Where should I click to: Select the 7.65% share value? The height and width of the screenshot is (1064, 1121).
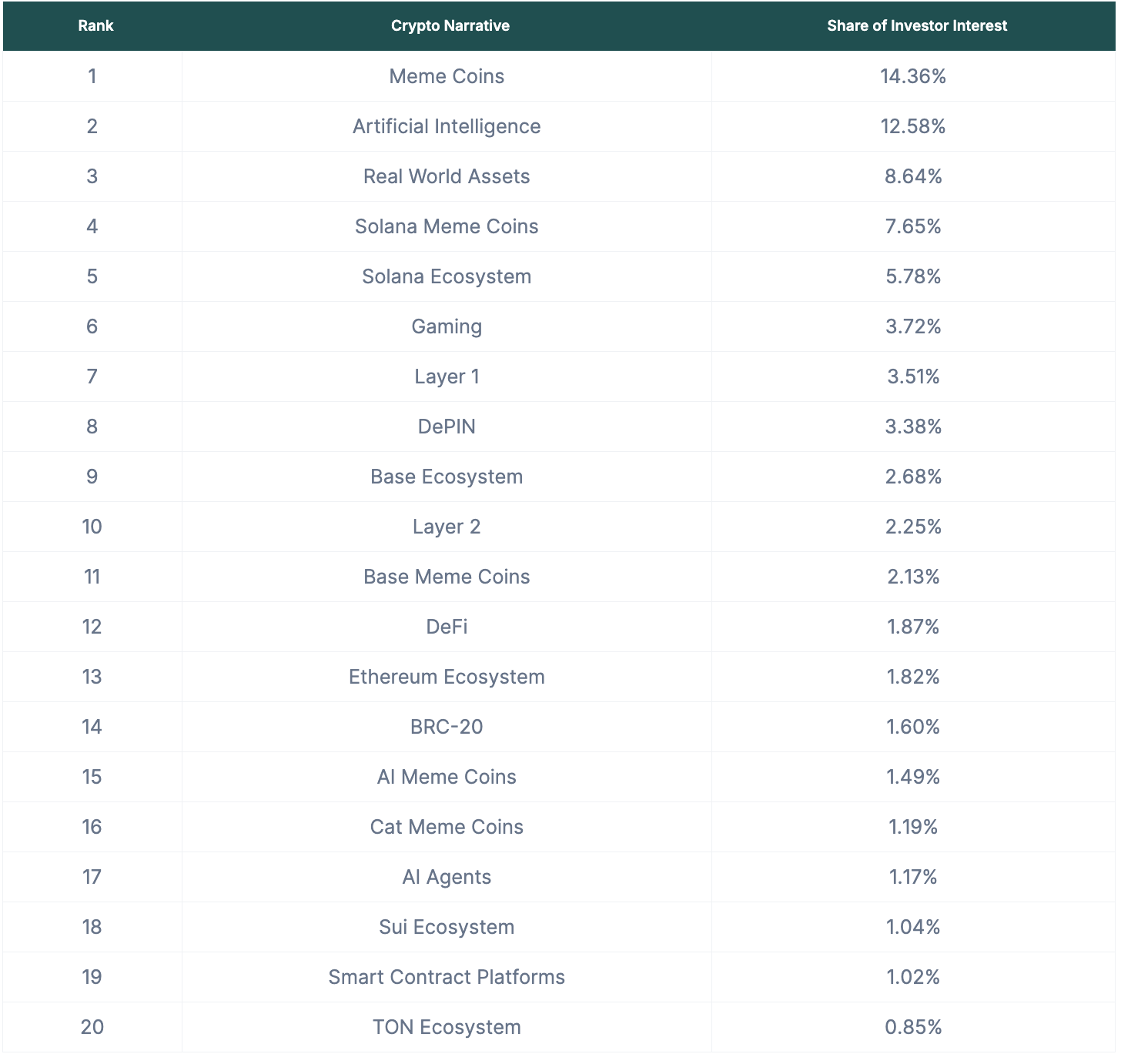pyautogui.click(x=913, y=226)
